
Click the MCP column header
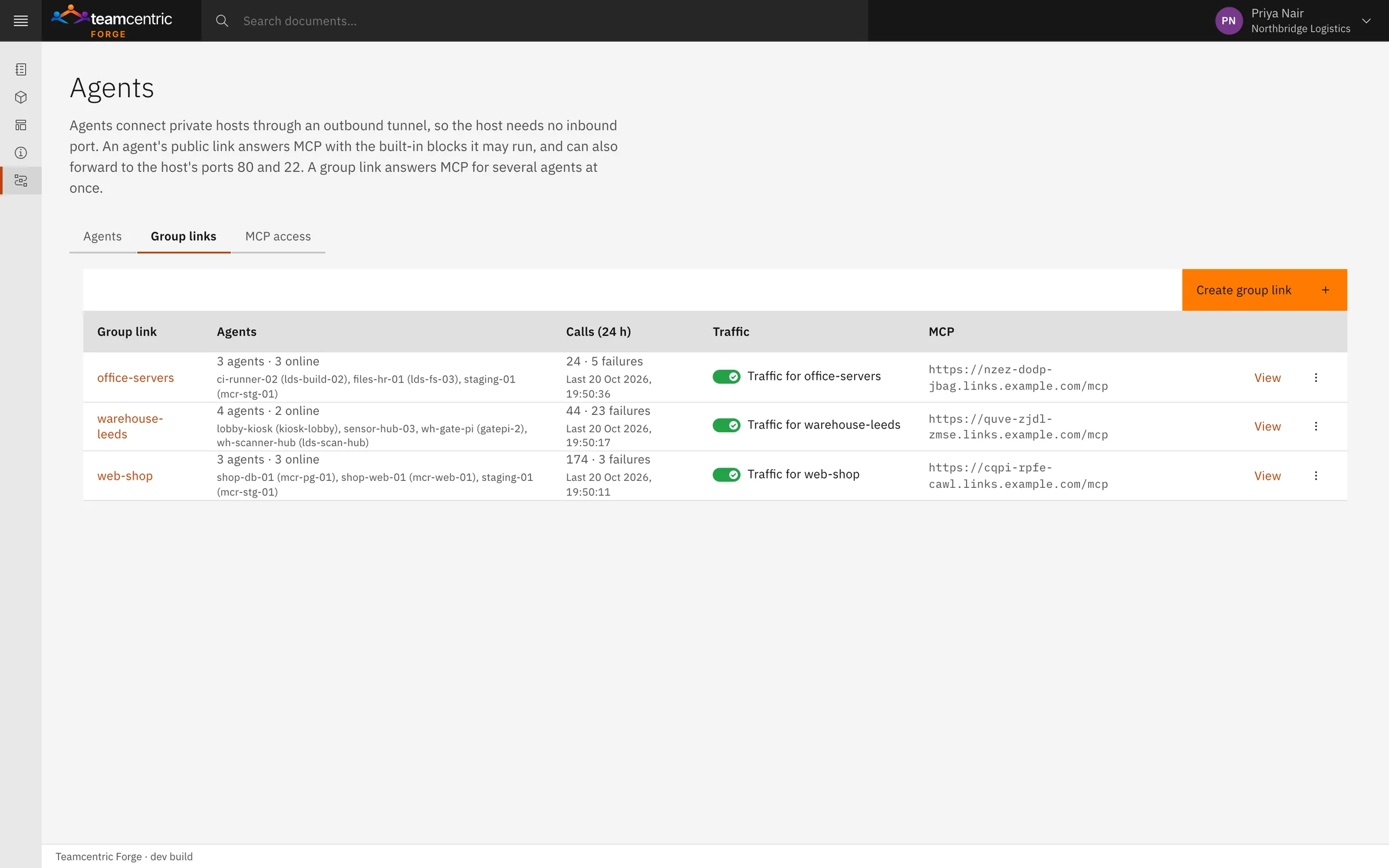pyautogui.click(x=942, y=332)
